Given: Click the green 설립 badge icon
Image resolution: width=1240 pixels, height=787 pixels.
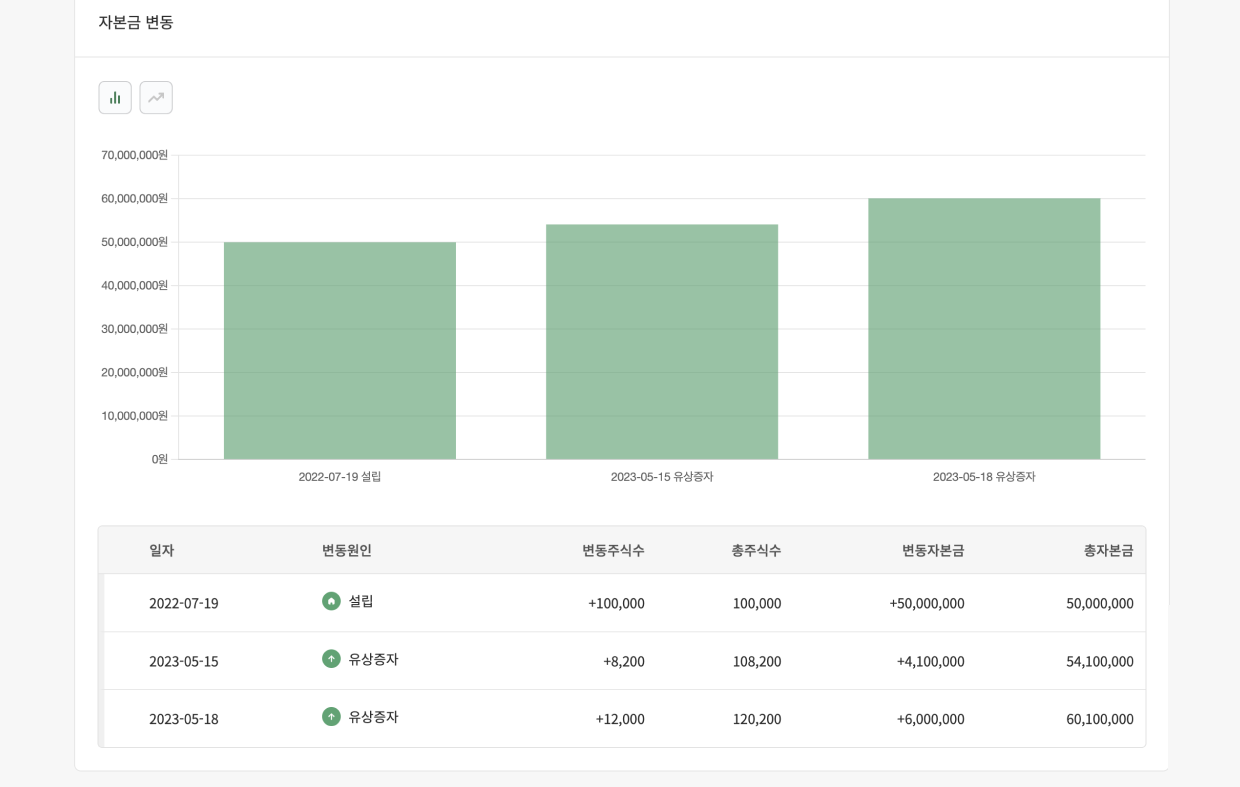Looking at the screenshot, I should click(x=331, y=602).
